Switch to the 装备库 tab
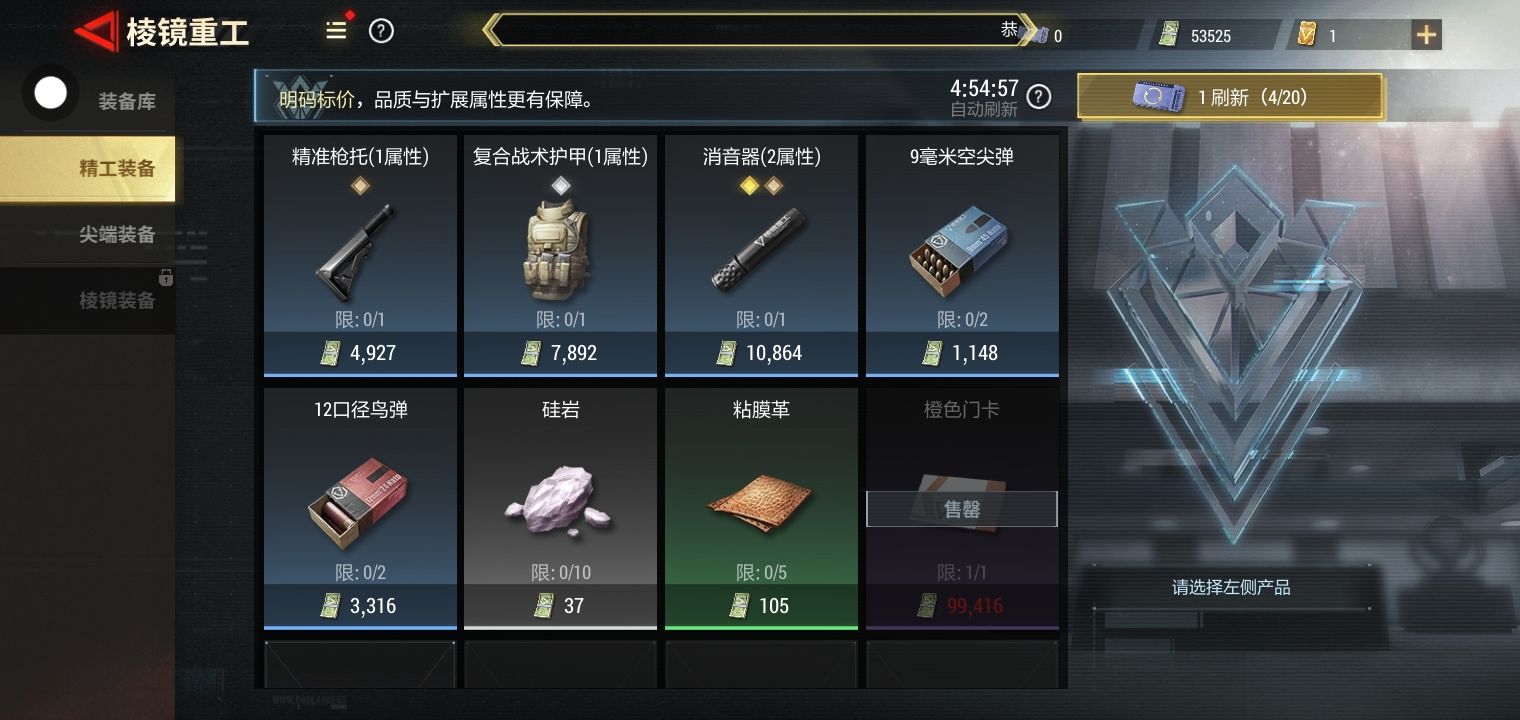This screenshot has height=720, width=1520. [x=126, y=101]
